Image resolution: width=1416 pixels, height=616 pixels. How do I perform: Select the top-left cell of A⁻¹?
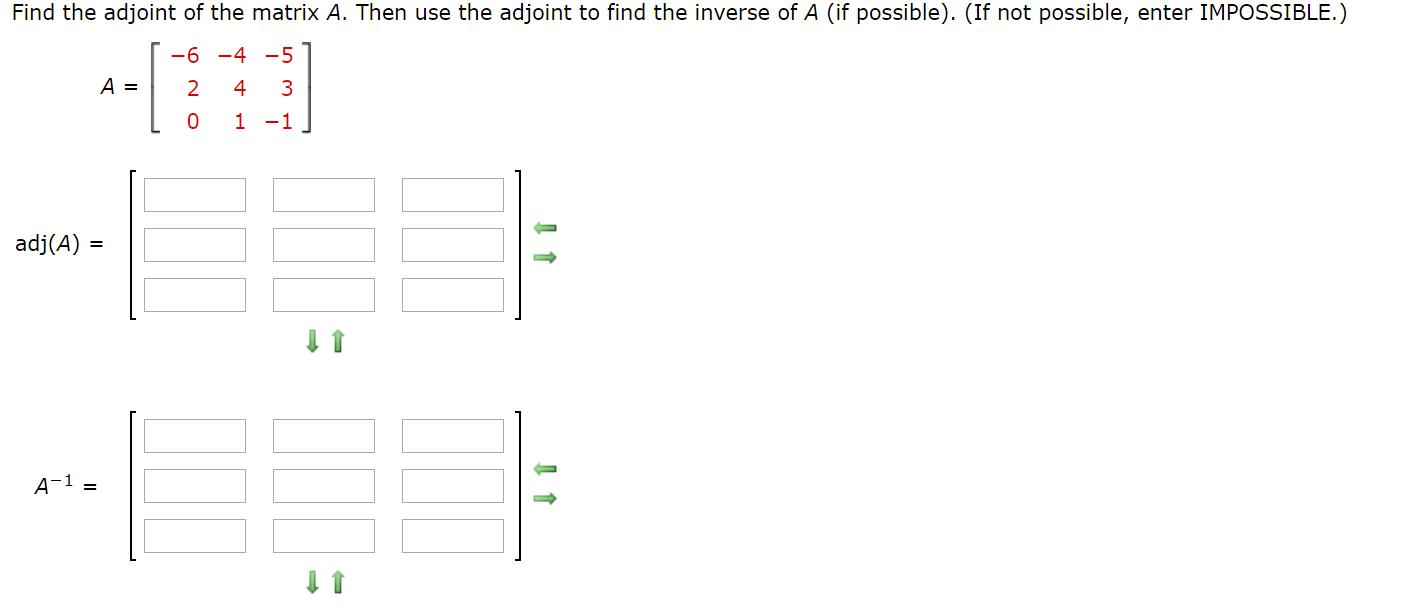pyautogui.click(x=195, y=435)
